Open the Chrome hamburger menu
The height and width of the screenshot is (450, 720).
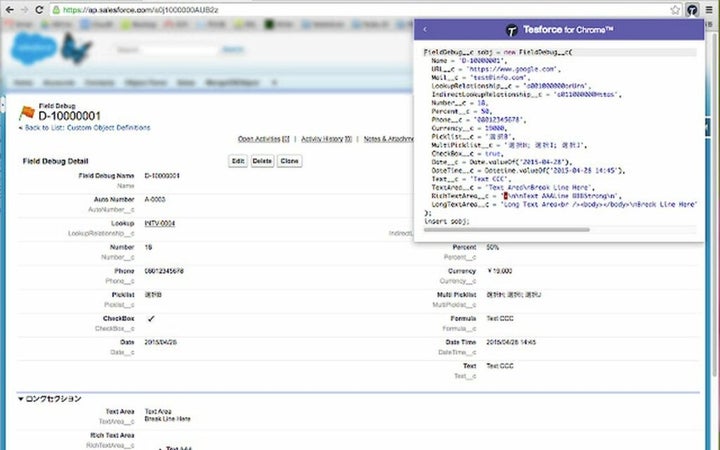coord(709,8)
